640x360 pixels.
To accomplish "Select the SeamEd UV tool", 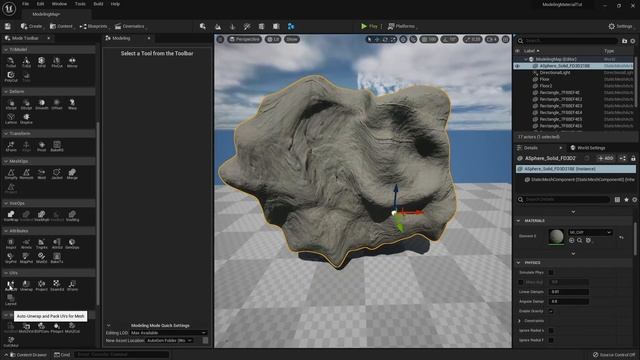I will point(57,285).
